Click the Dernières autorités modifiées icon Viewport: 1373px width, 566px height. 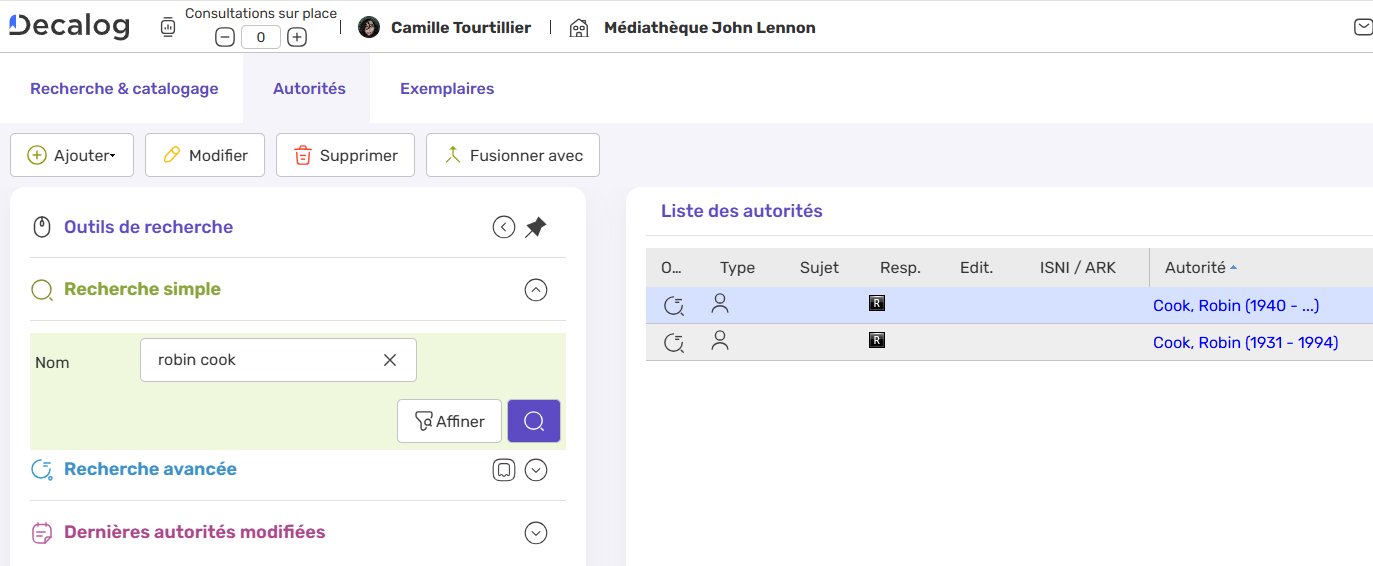pyautogui.click(x=42, y=533)
